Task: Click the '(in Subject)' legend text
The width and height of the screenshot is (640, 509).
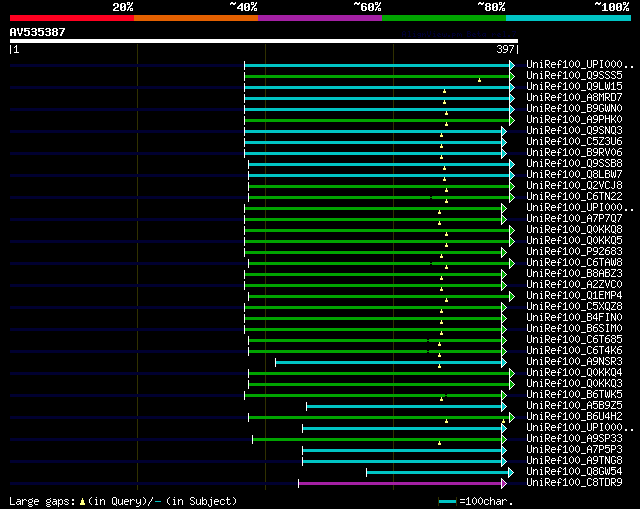Action: pyautogui.click(x=201, y=502)
